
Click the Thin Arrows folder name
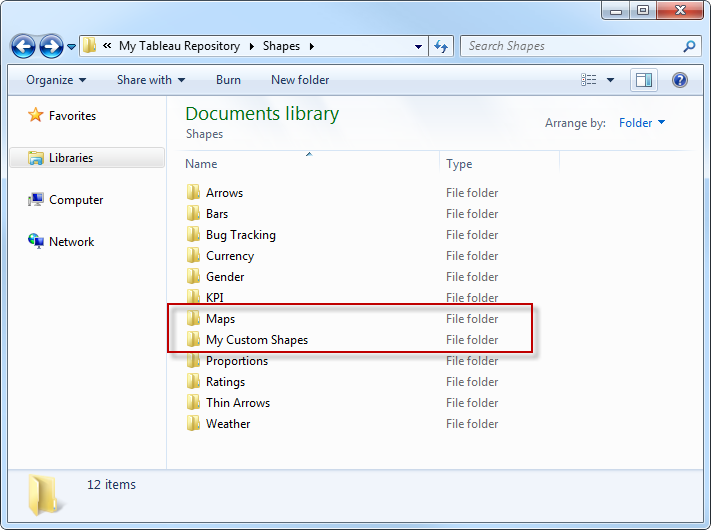pyautogui.click(x=238, y=403)
